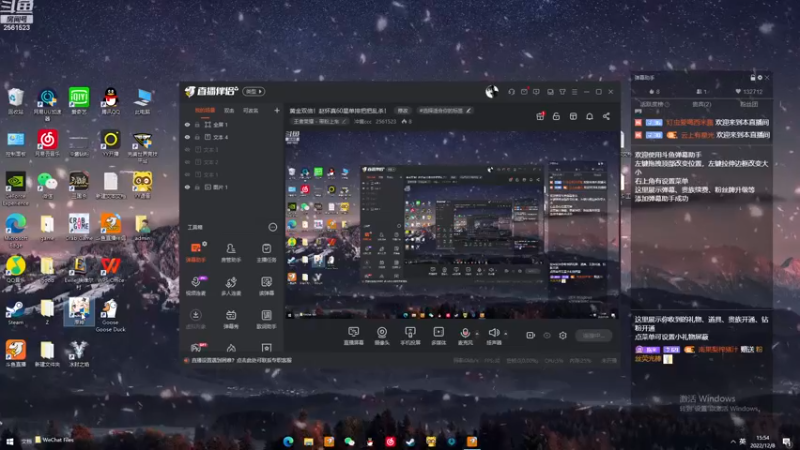Click the bottom help link about stream settings
800x450 pixels.
pyautogui.click(x=241, y=360)
